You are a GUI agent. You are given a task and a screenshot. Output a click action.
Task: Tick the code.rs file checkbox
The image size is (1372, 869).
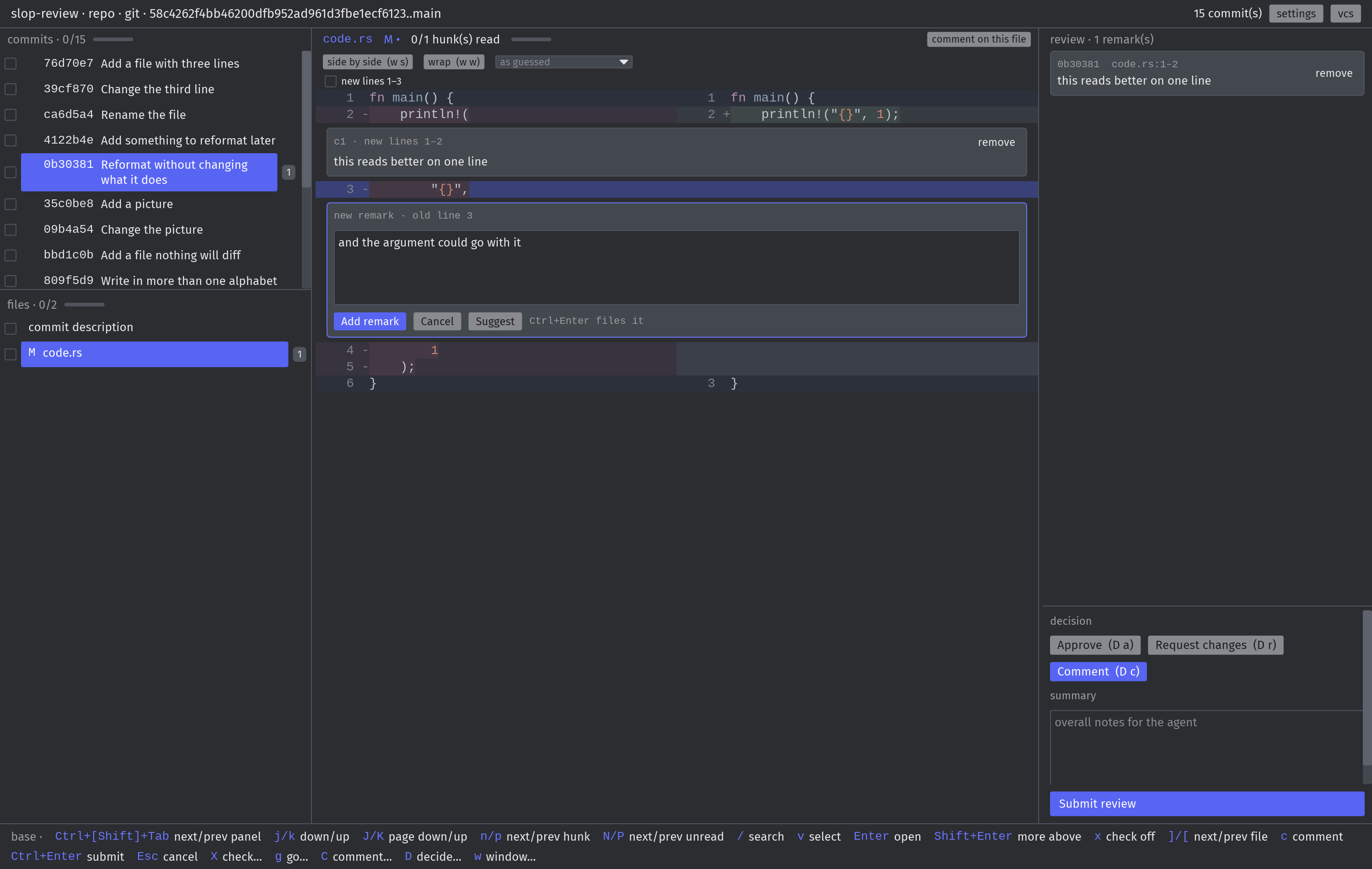(x=11, y=354)
